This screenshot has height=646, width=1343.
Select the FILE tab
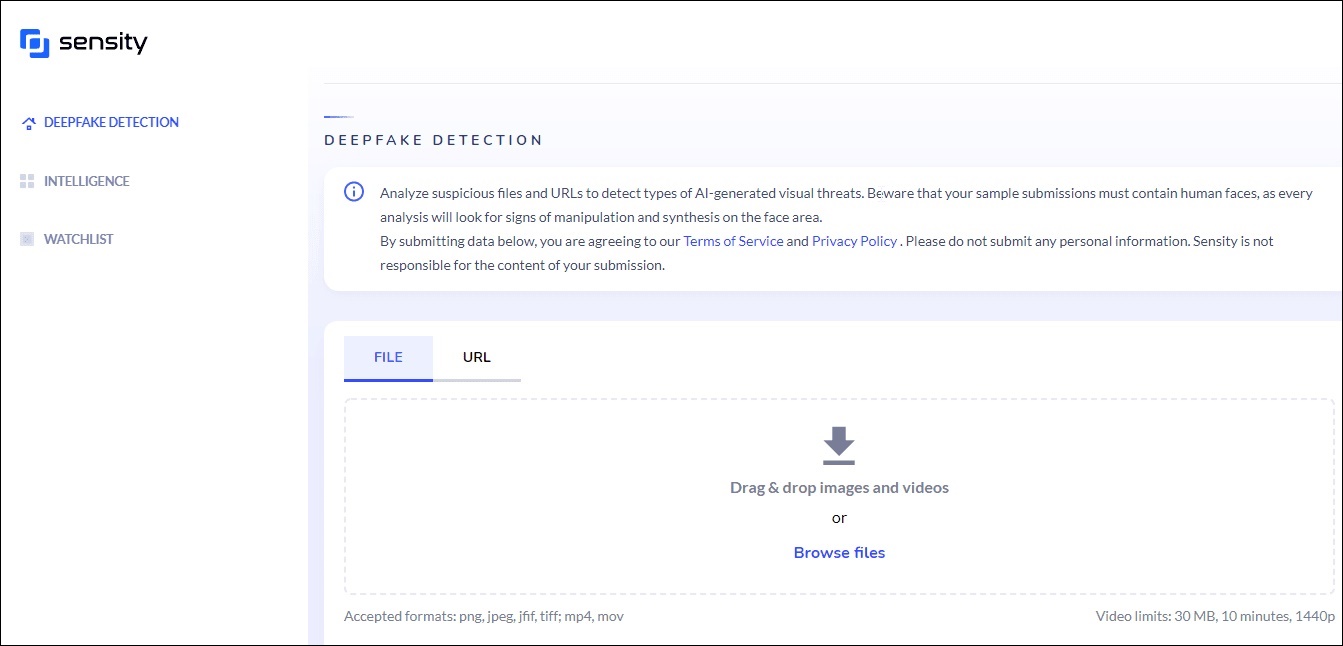(388, 358)
